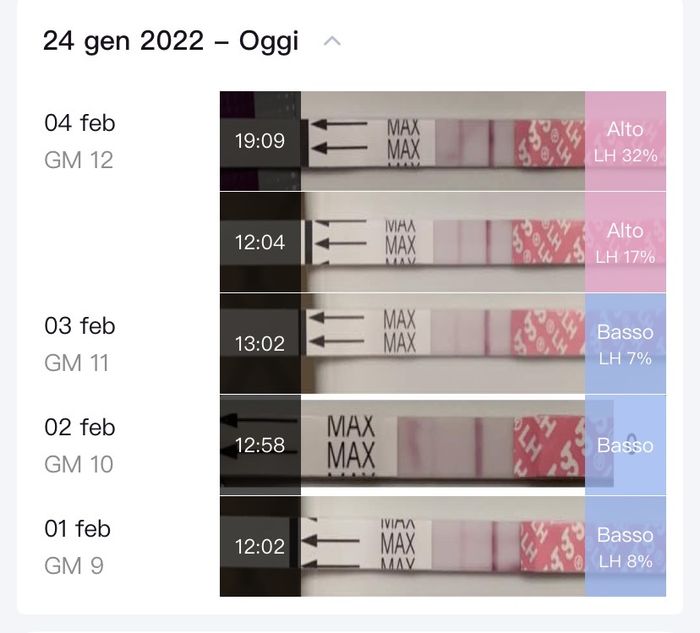700x633 pixels.
Task: Tap the Alto LH 32% result badge
Action: tap(625, 141)
